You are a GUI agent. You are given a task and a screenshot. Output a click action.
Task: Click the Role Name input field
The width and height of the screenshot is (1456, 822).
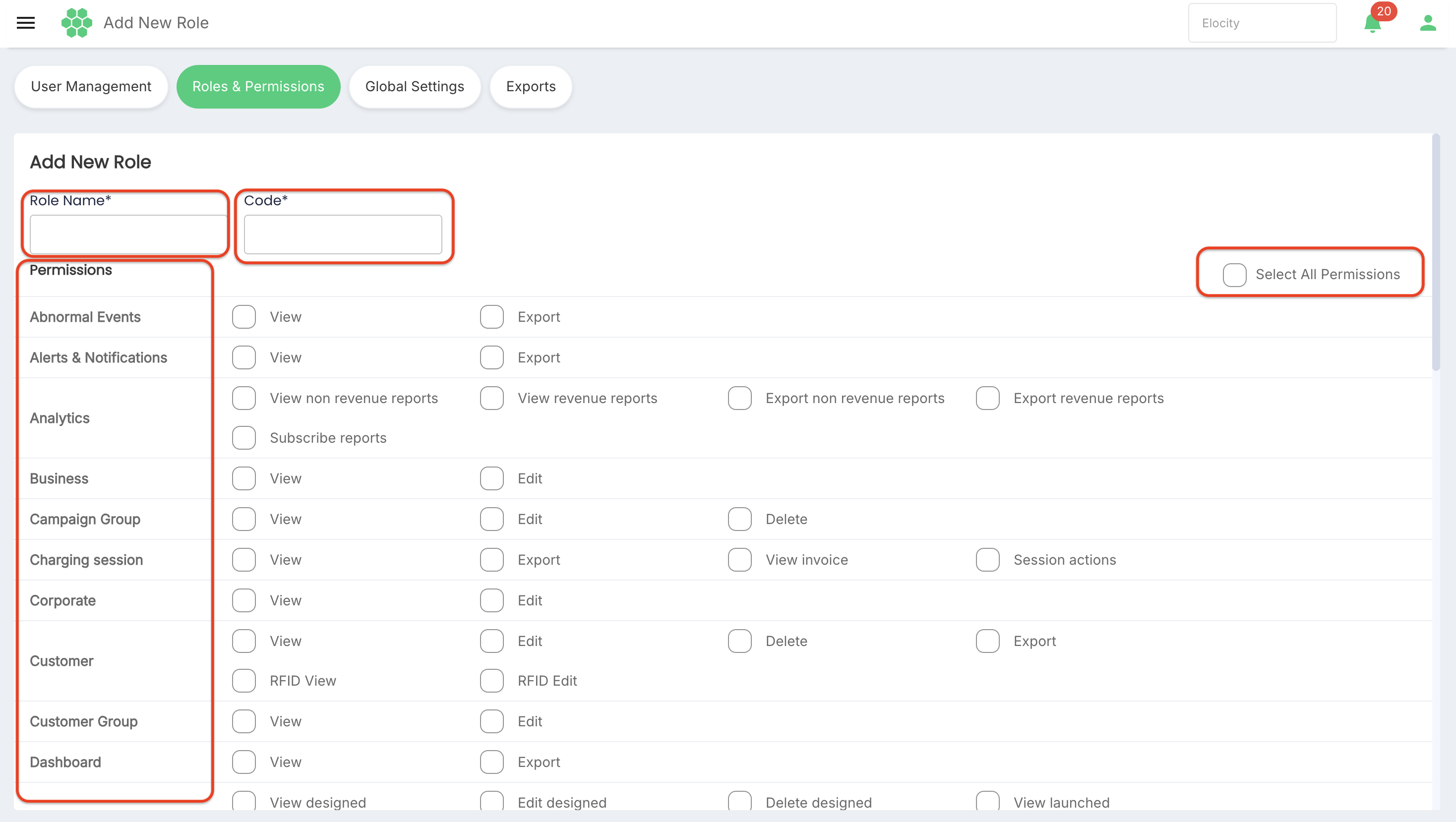pos(128,234)
